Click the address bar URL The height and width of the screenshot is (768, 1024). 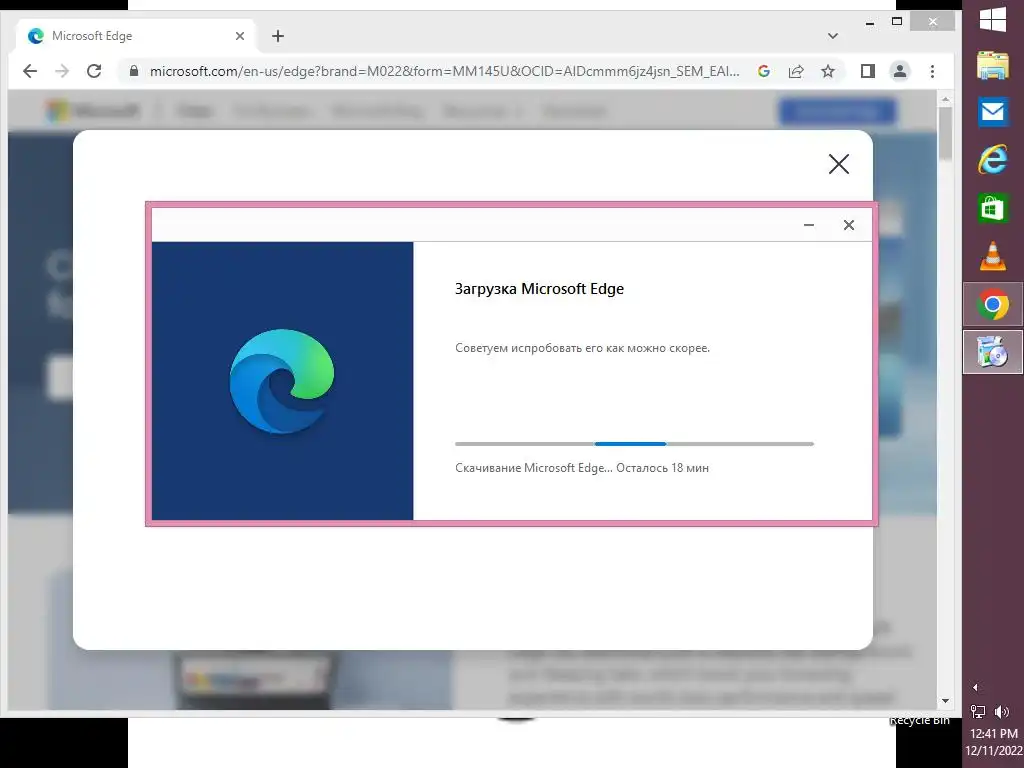[x=445, y=71]
